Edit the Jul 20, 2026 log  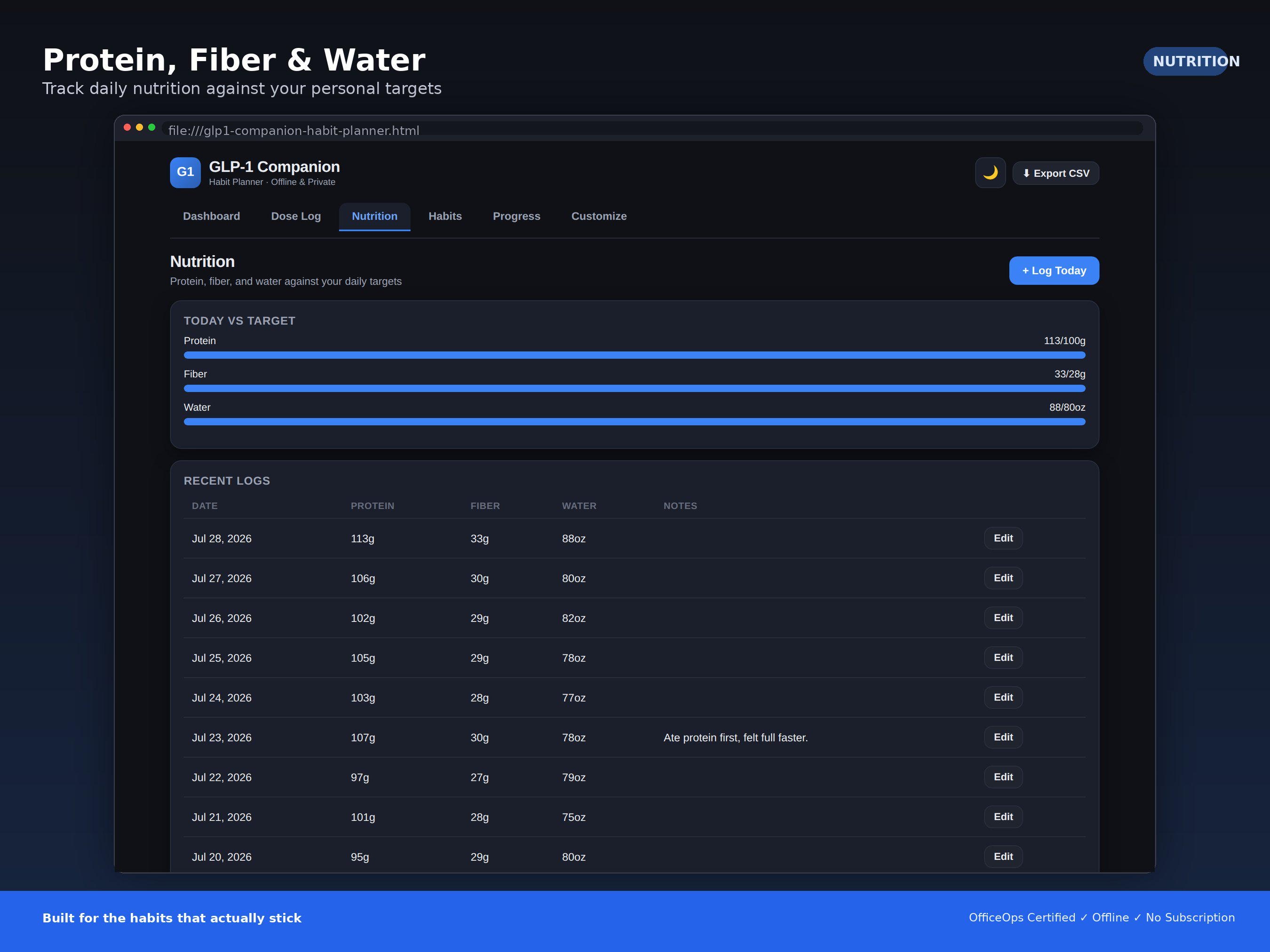click(1003, 856)
